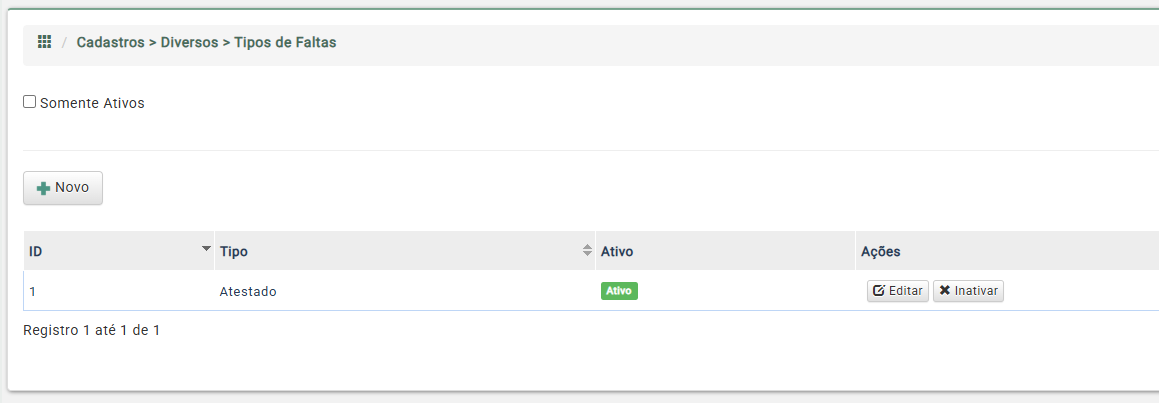Screen dimensions: 1159x403
Task: Sort using the Tipo column arrows
Action: pyautogui.click(x=588, y=251)
